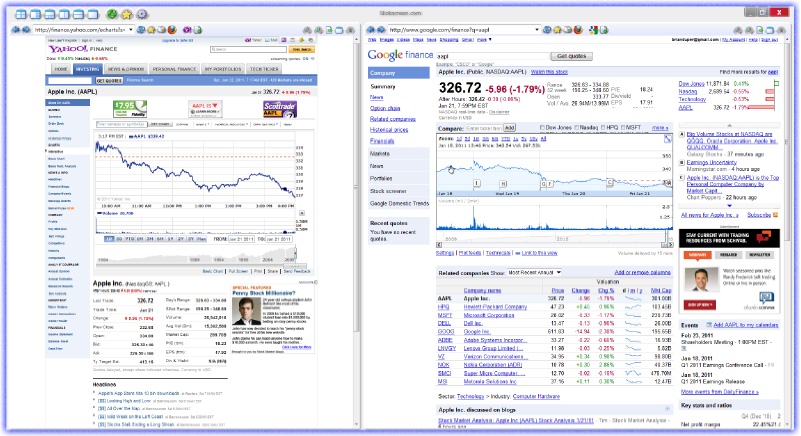Open the Google pane URL dropdown arrow
This screenshot has width=801, height=436.
tap(536, 30)
